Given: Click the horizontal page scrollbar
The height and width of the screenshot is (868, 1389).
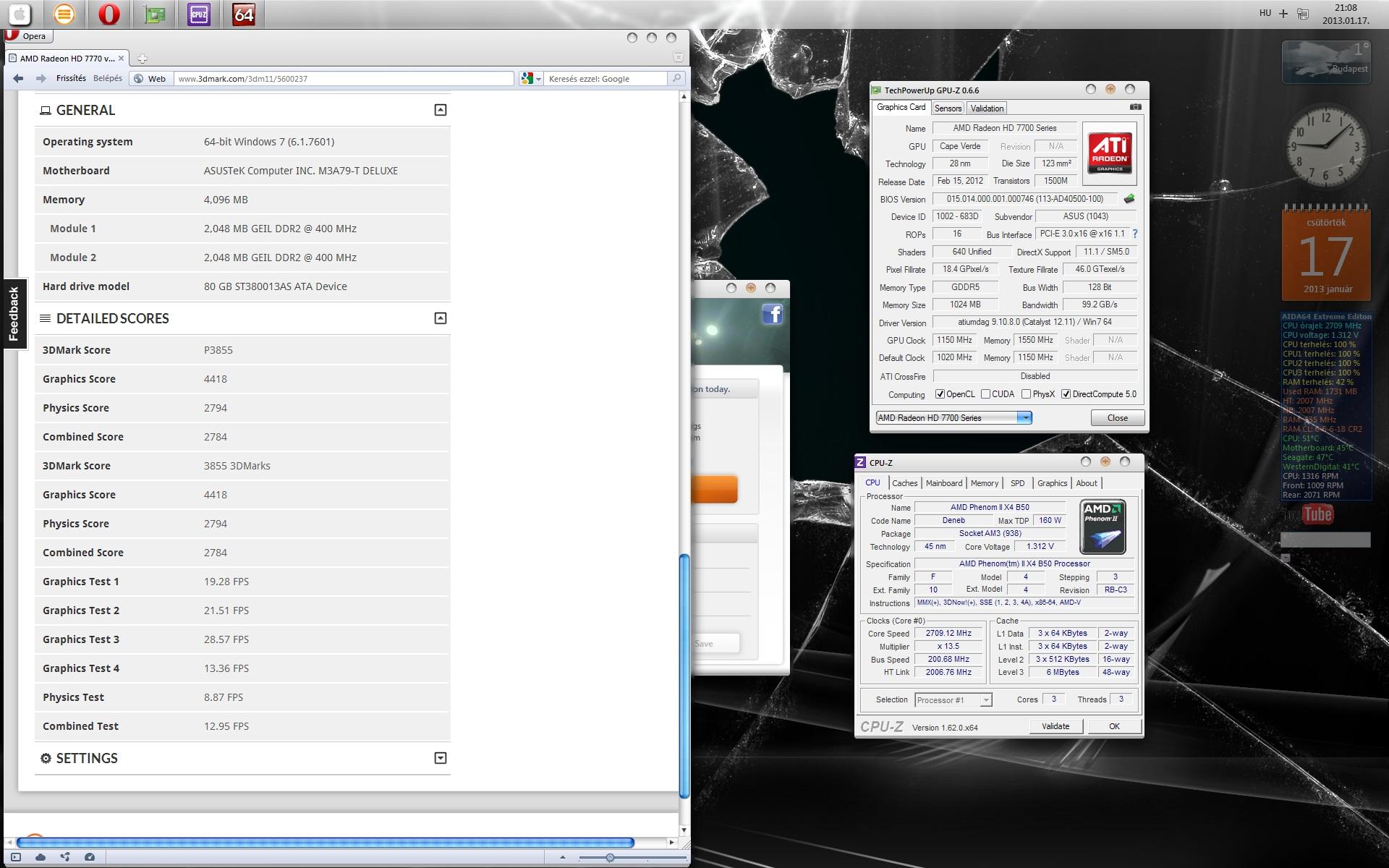Looking at the screenshot, I should tap(325, 843).
